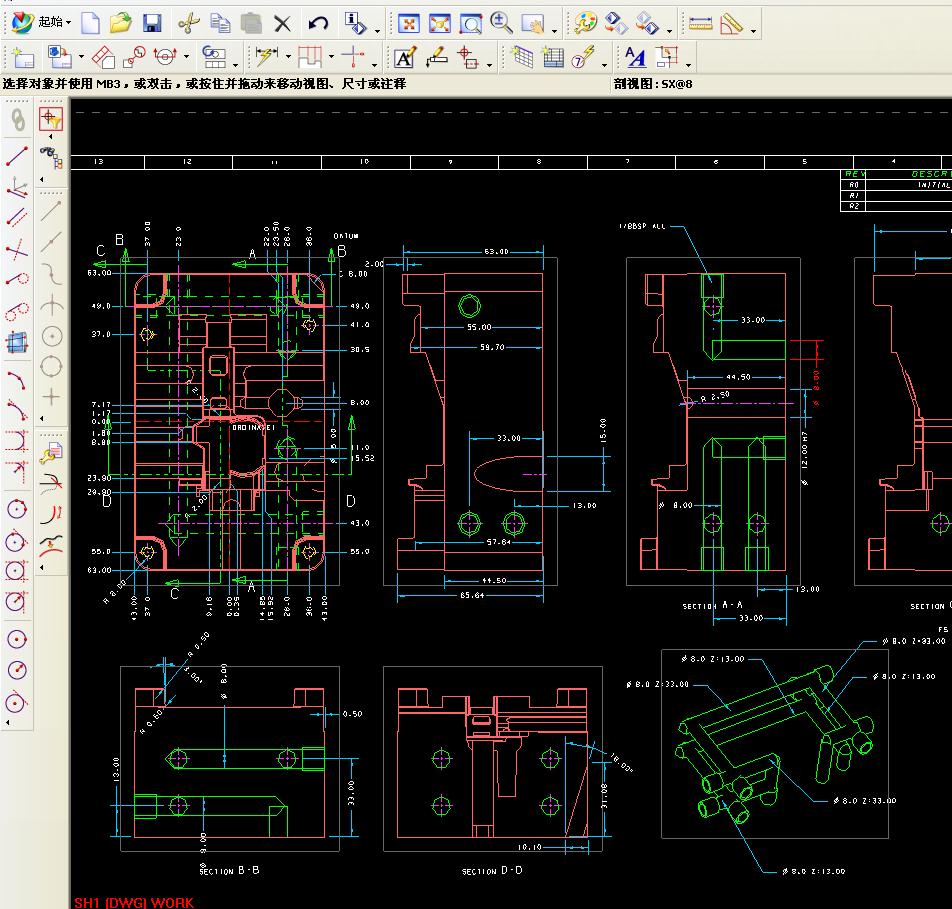Open a file with the yellow folder icon

pos(120,22)
